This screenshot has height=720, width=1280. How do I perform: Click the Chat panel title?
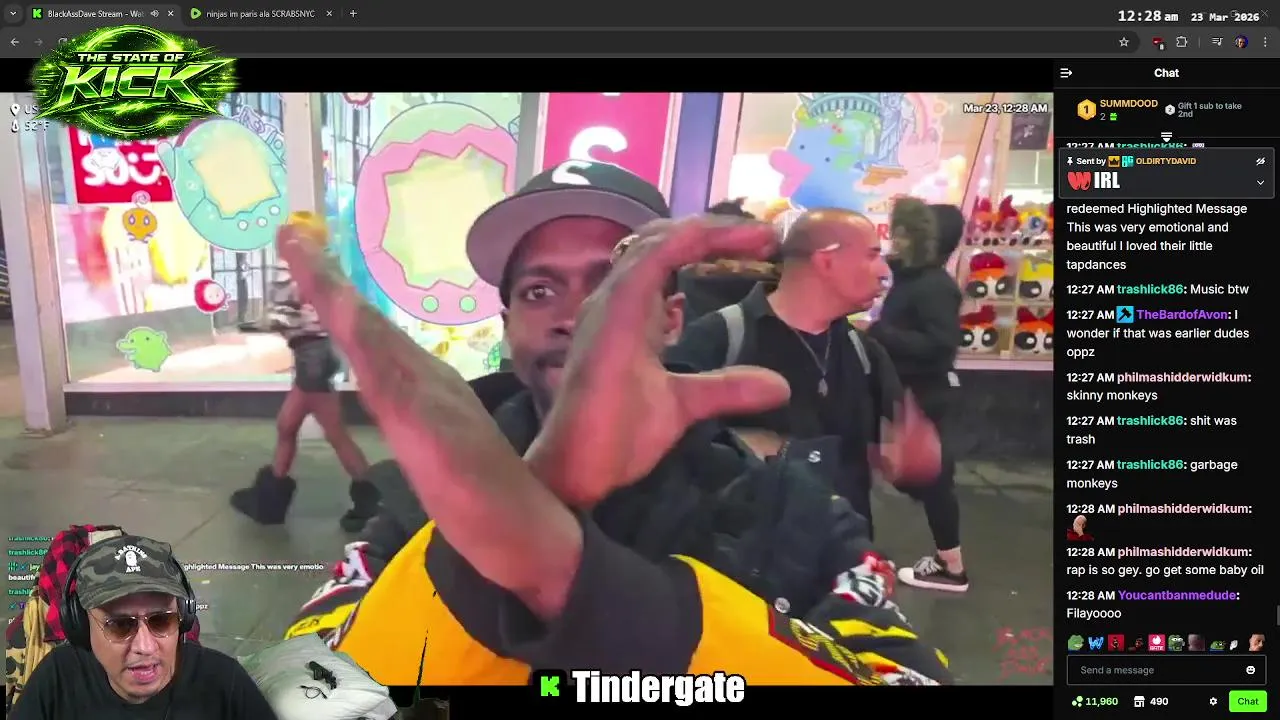1166,73
